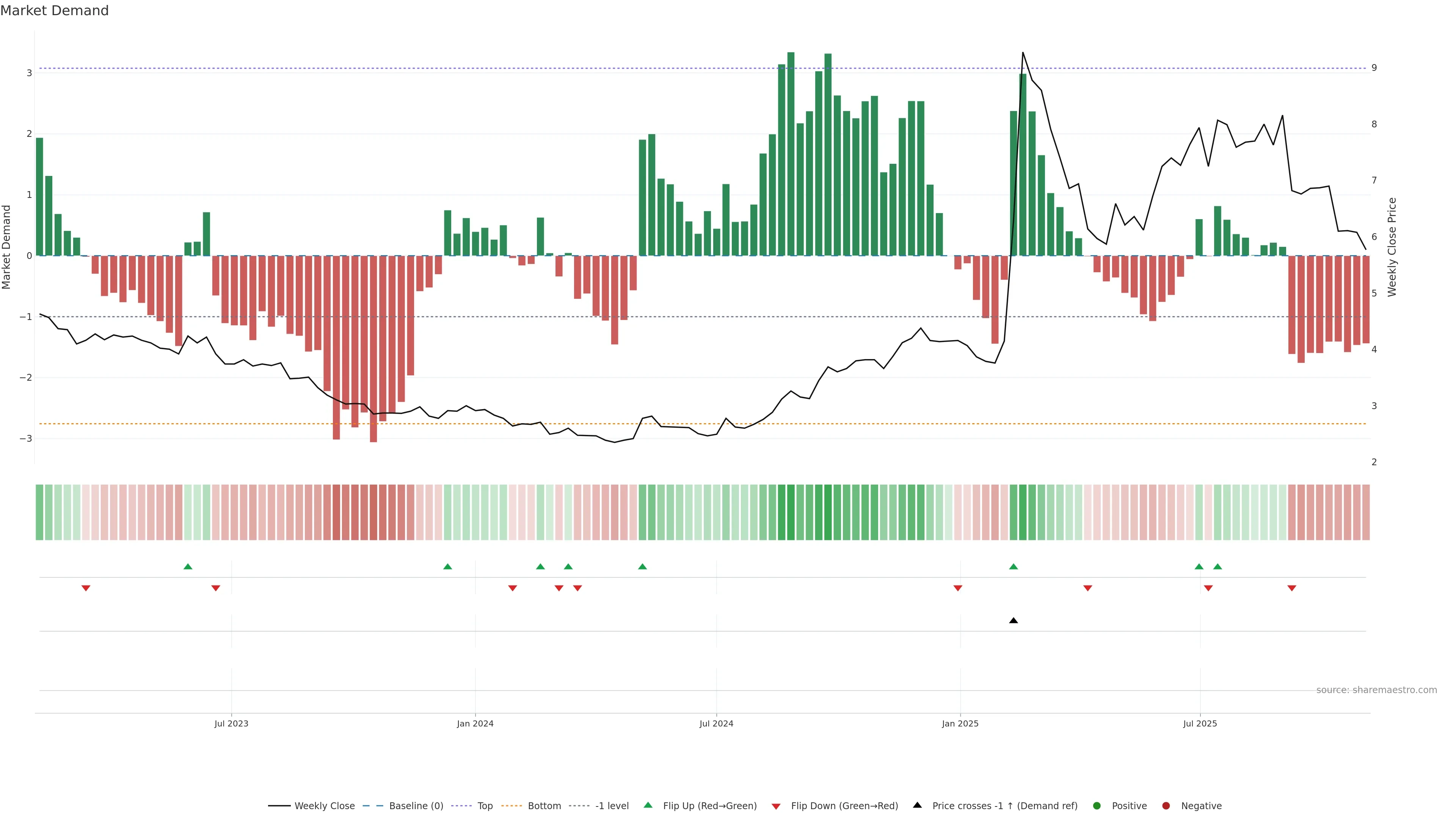Click the black triangle icon in legend
The height and width of the screenshot is (819, 1456).
point(917,805)
